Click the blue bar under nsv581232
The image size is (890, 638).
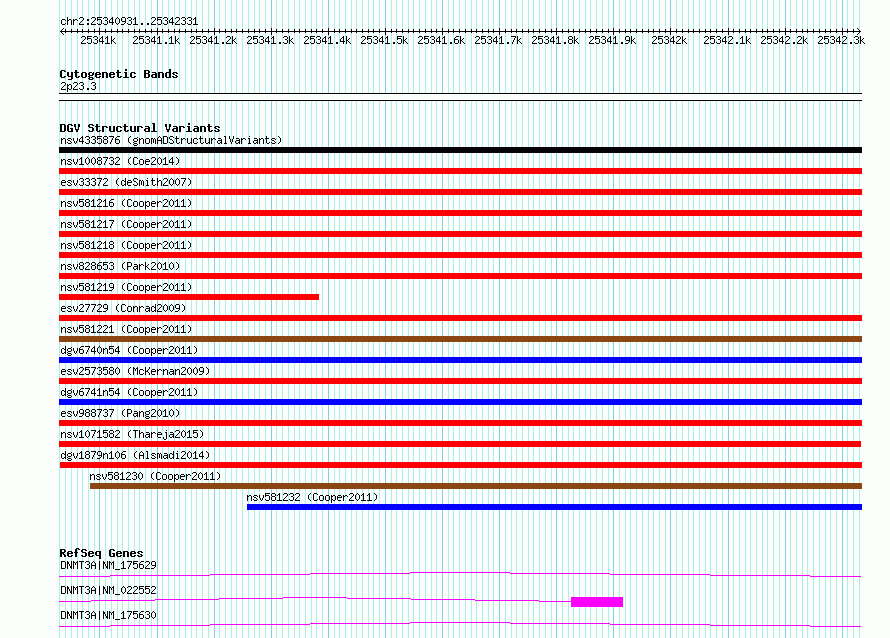pos(555,507)
